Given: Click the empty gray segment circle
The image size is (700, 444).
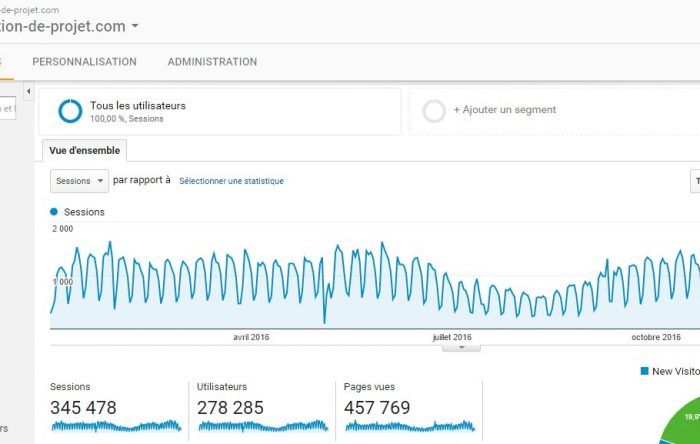Looking at the screenshot, I should (x=434, y=111).
